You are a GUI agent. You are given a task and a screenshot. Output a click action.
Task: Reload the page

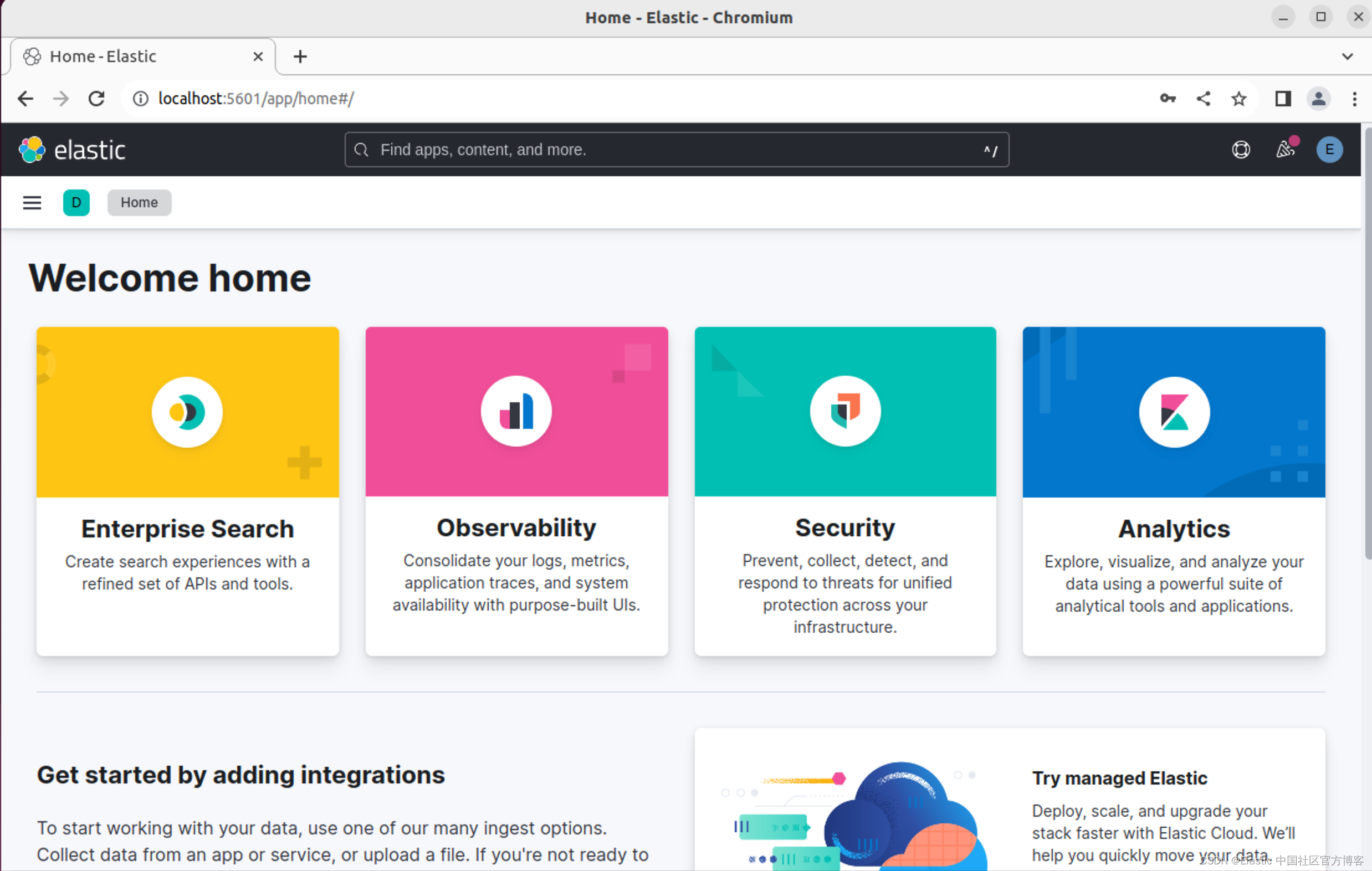click(96, 99)
